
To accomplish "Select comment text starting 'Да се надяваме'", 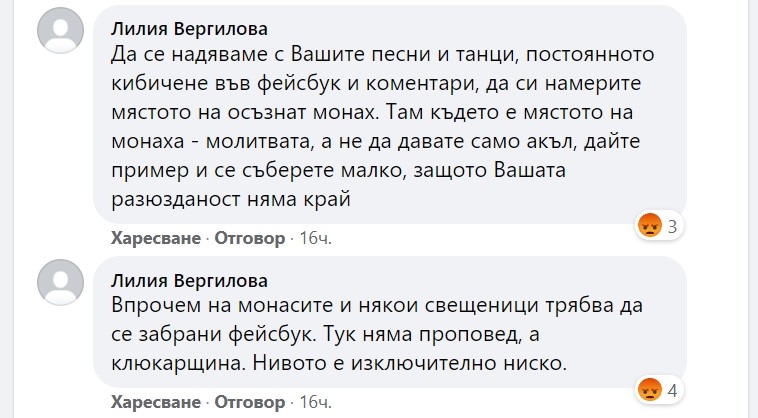I will point(382,127).
